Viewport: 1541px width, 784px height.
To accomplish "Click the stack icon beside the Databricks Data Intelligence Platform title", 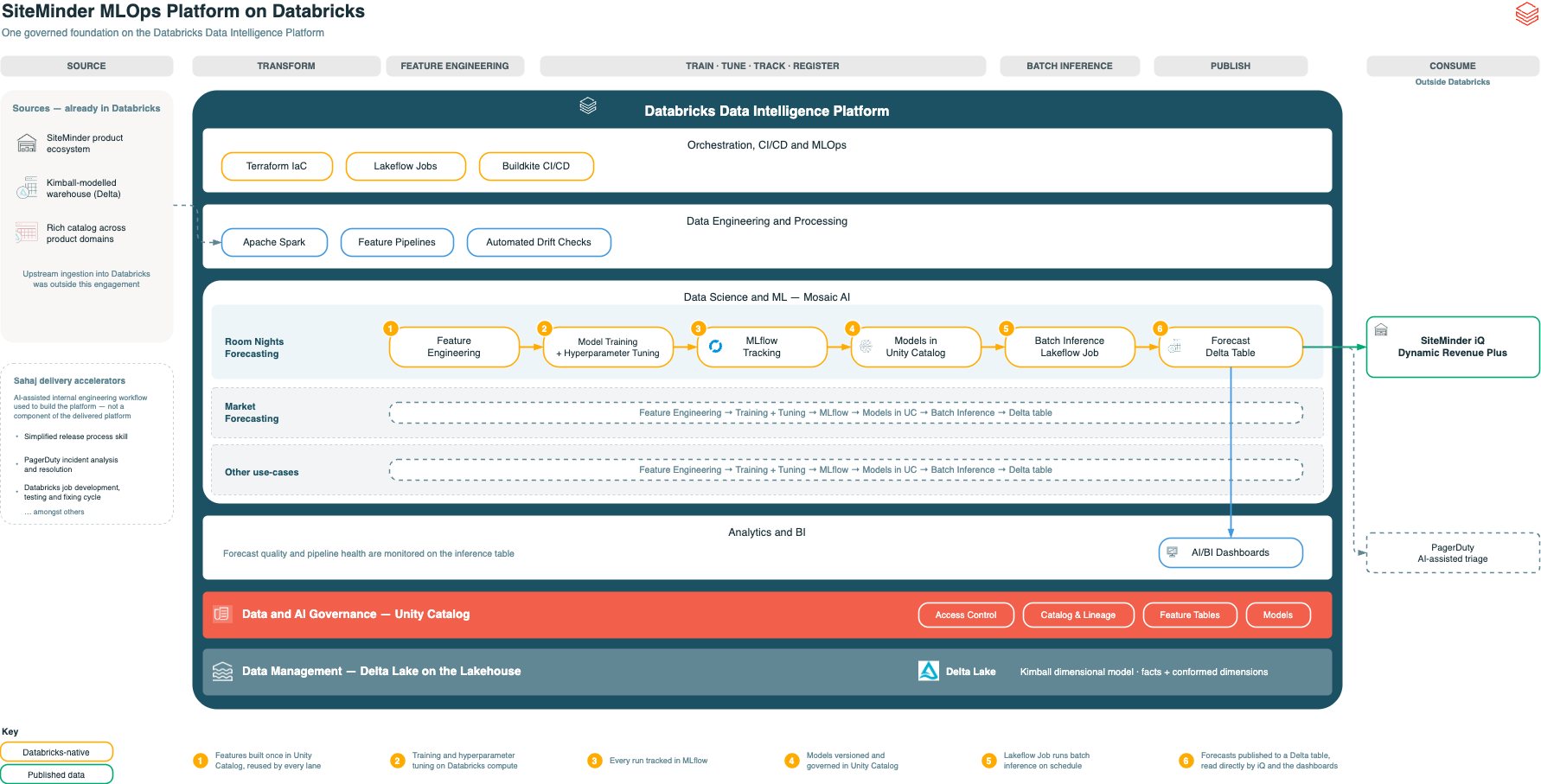I will (x=588, y=105).
